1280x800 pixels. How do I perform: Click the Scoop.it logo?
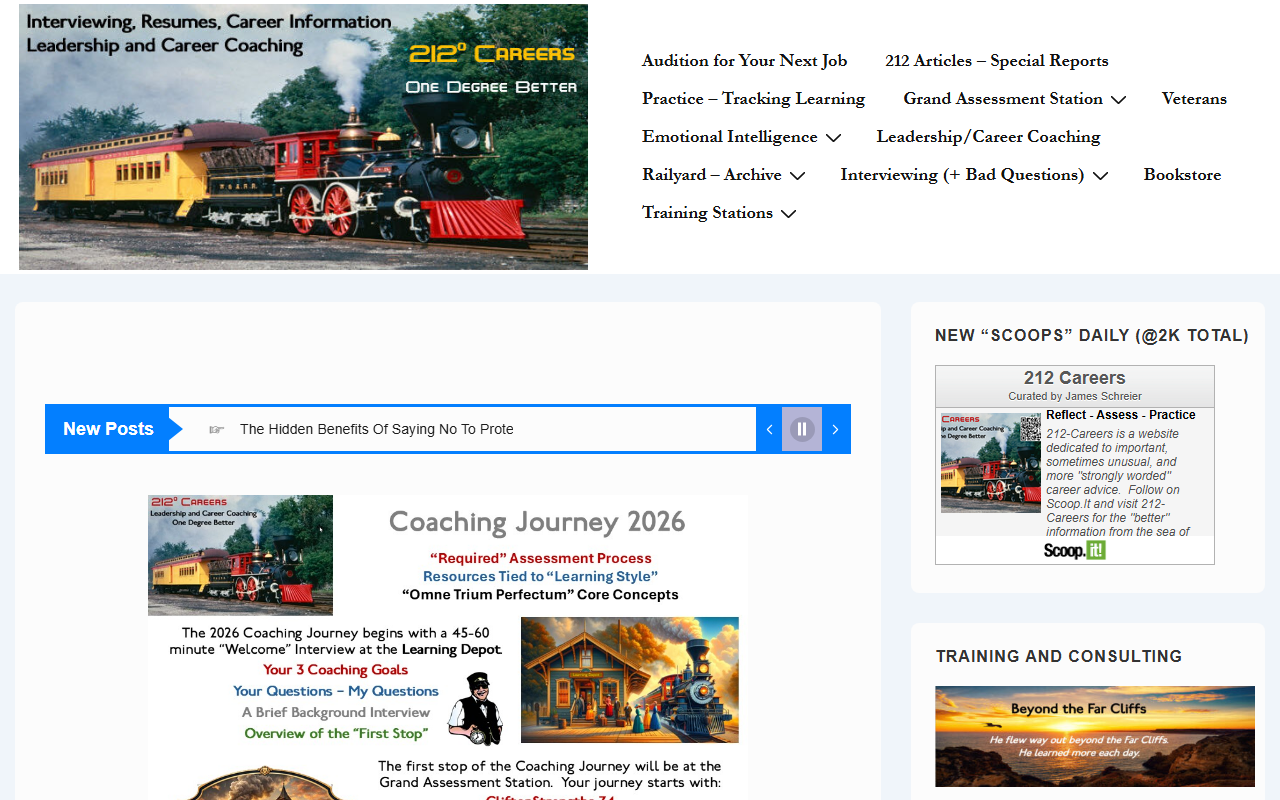click(1075, 550)
